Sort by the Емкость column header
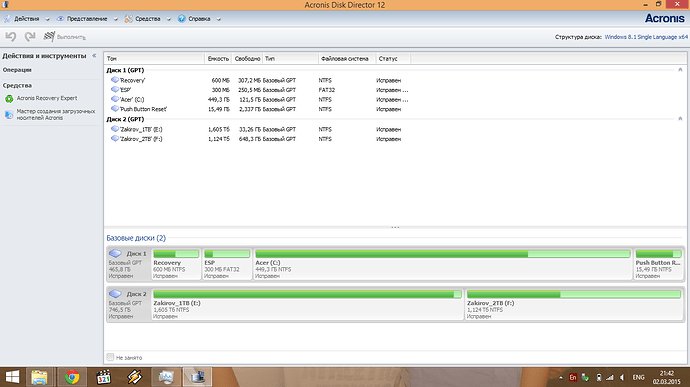Screen dimensions: 690x387 [x=218, y=59]
